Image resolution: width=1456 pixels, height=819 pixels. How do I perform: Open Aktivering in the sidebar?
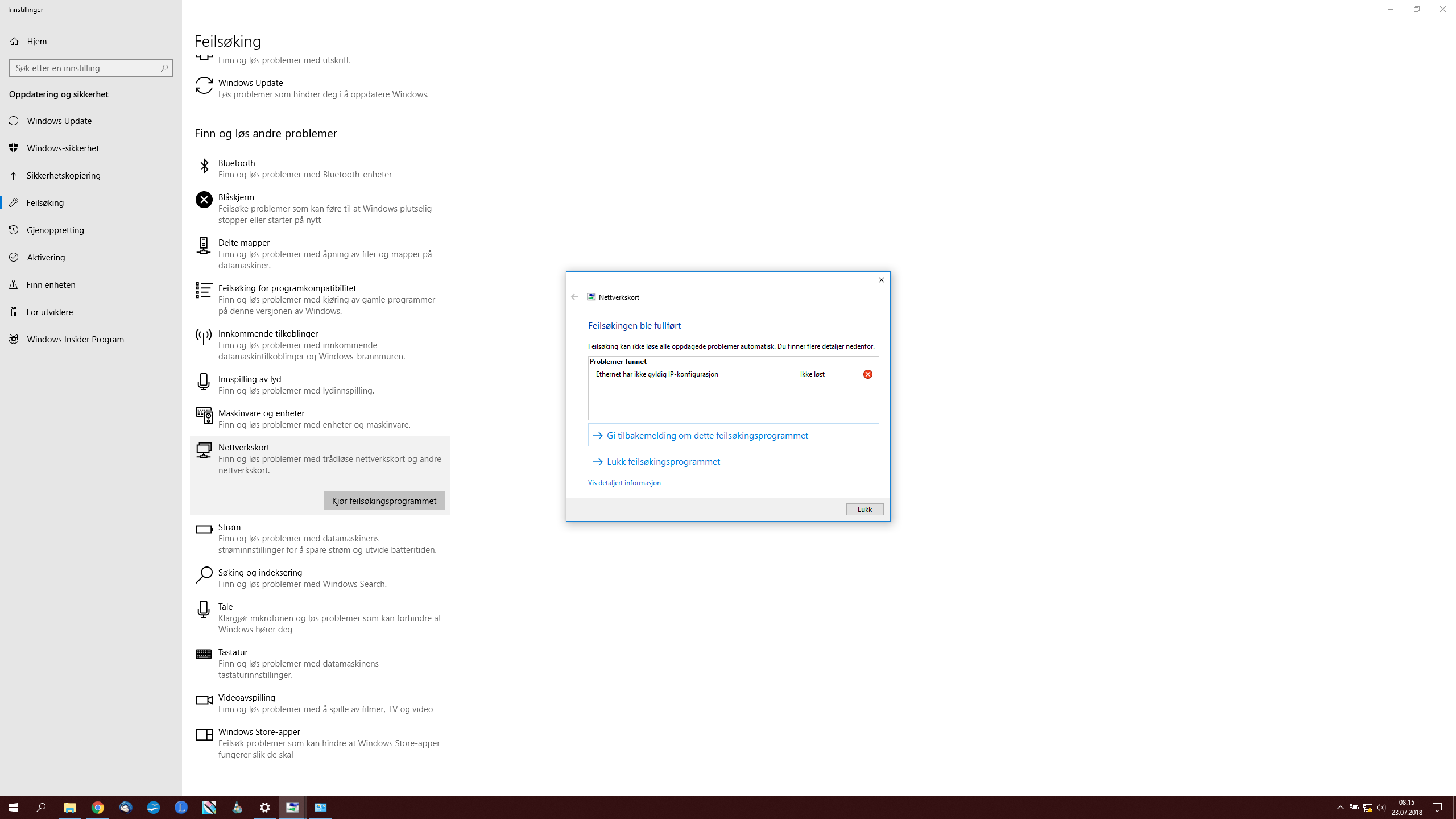coord(91,257)
